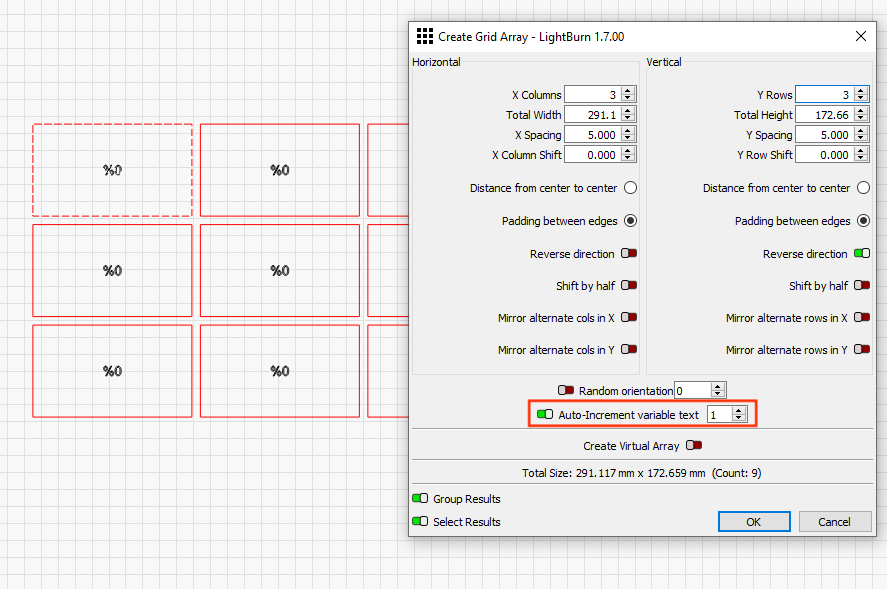This screenshot has height=589, width=887.
Task: Increase X Columns using the up arrow
Action: pyautogui.click(x=627, y=90)
